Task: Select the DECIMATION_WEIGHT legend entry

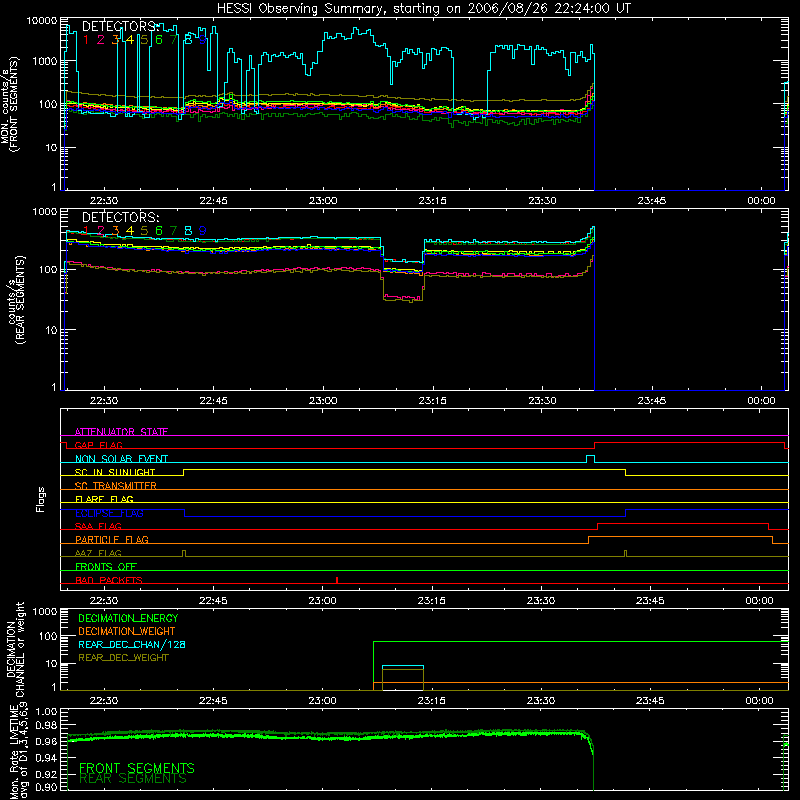Action: point(127,631)
